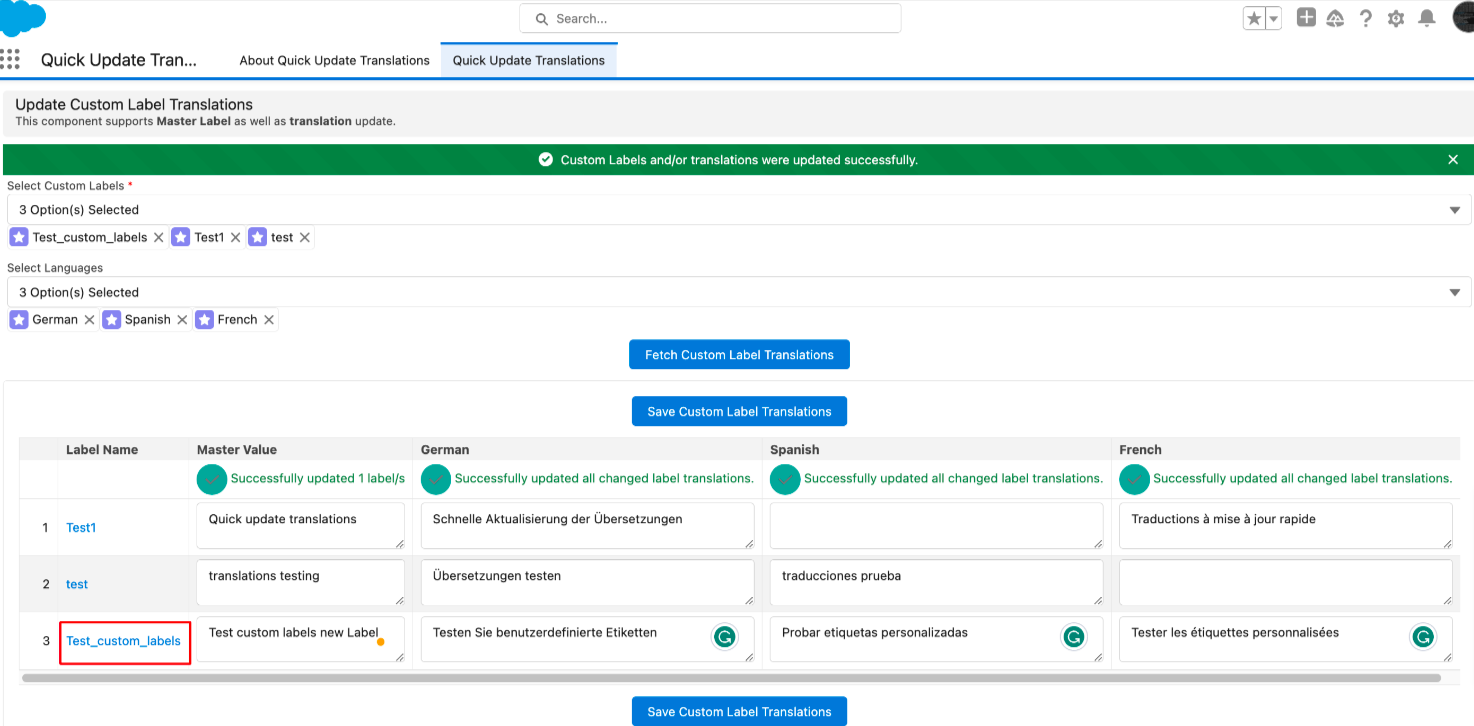Open global actions plus icon
Image resolution: width=1474 pixels, height=726 pixels.
coord(1306,17)
